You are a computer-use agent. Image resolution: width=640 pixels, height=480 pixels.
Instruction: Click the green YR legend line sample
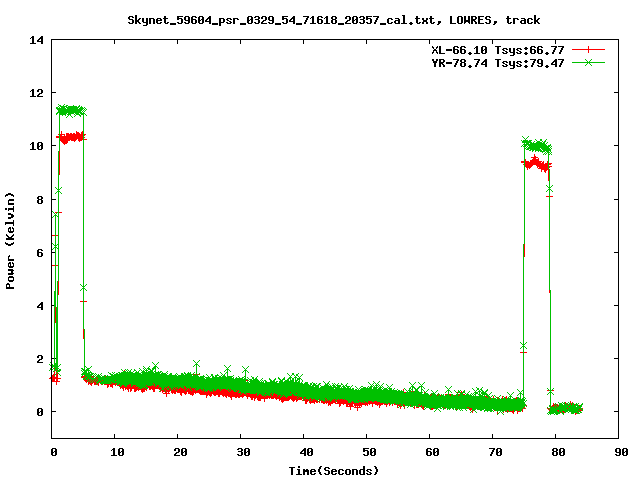click(588, 62)
